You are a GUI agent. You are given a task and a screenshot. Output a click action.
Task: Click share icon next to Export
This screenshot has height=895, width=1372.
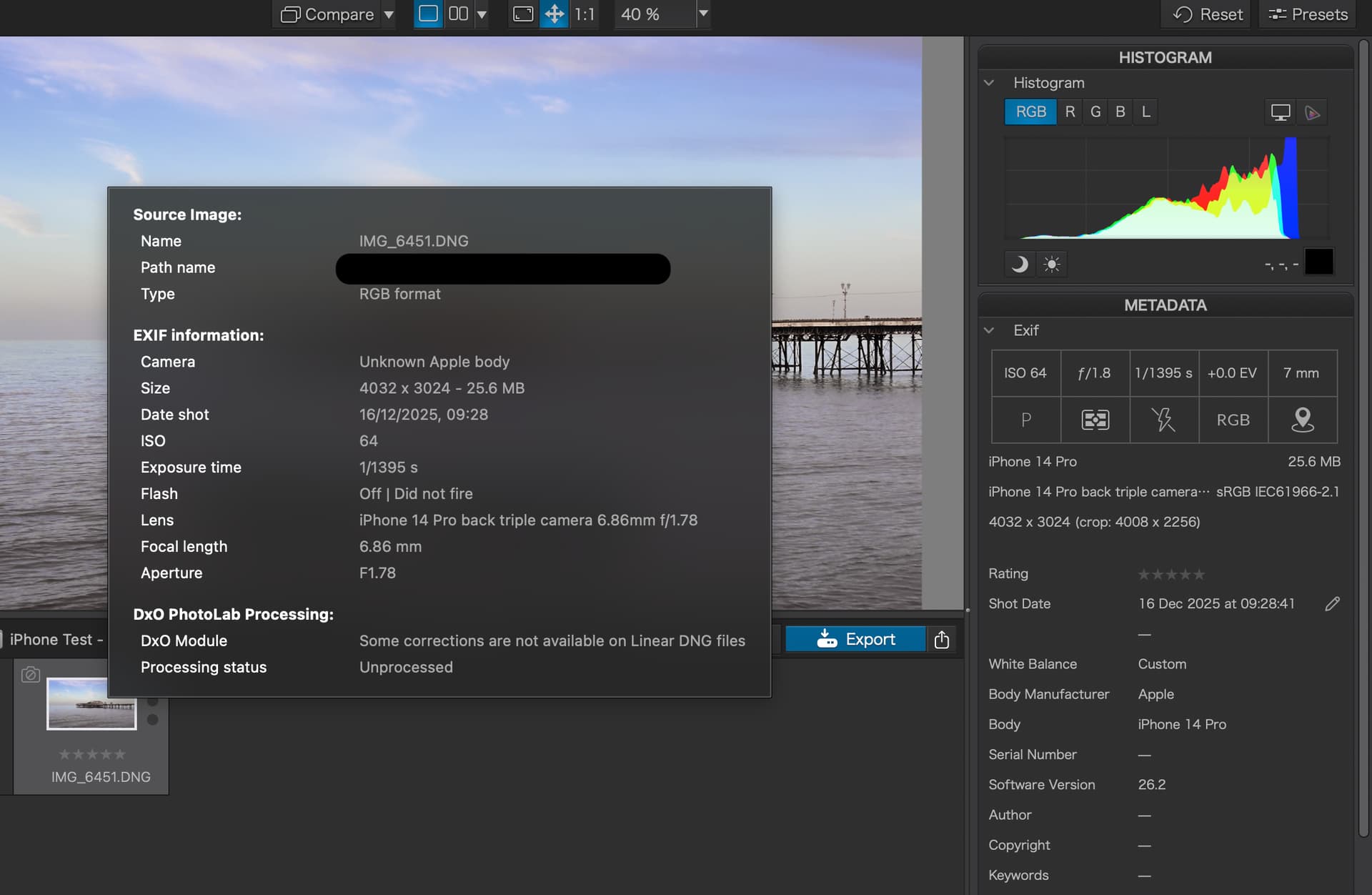[x=941, y=639]
